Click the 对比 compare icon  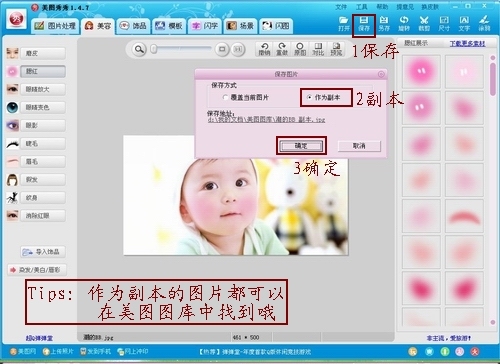click(318, 49)
